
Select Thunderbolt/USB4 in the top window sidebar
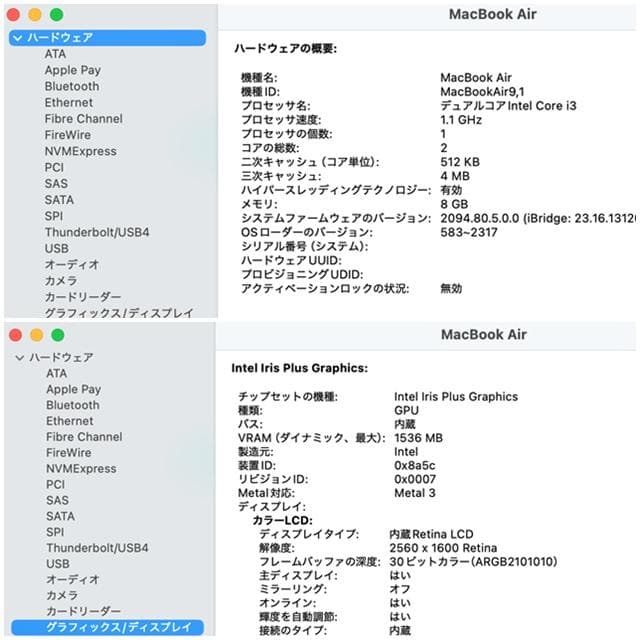(97, 232)
